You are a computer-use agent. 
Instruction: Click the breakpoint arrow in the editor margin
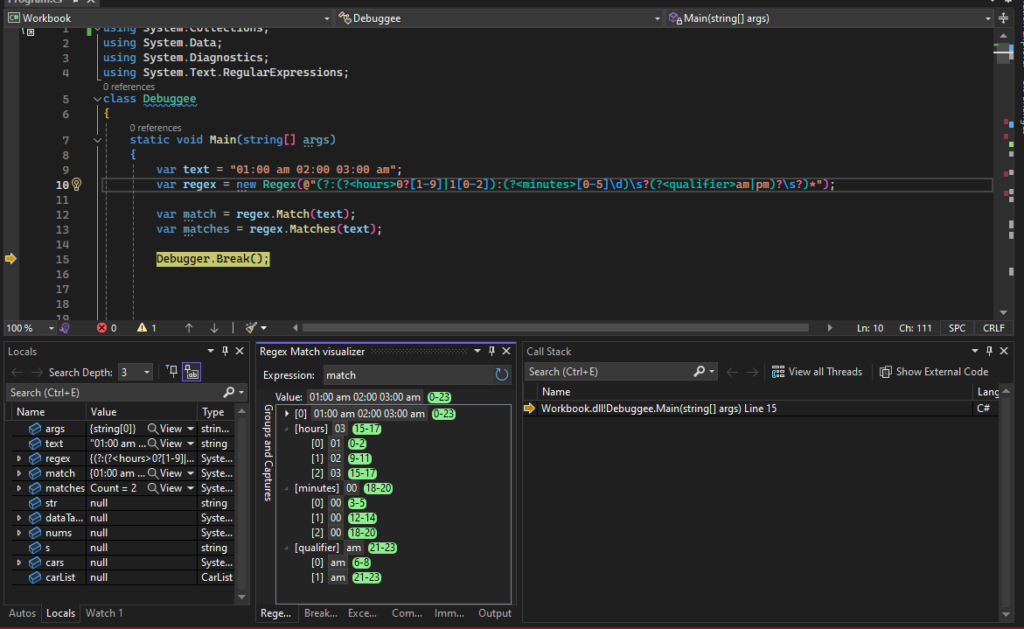click(11, 258)
